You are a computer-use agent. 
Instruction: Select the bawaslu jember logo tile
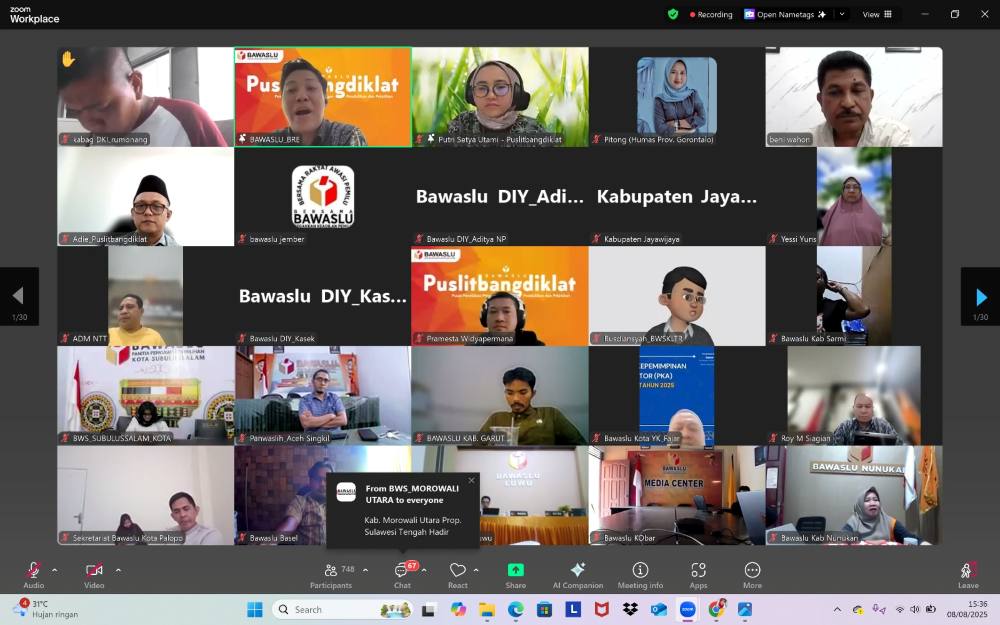coord(323,196)
